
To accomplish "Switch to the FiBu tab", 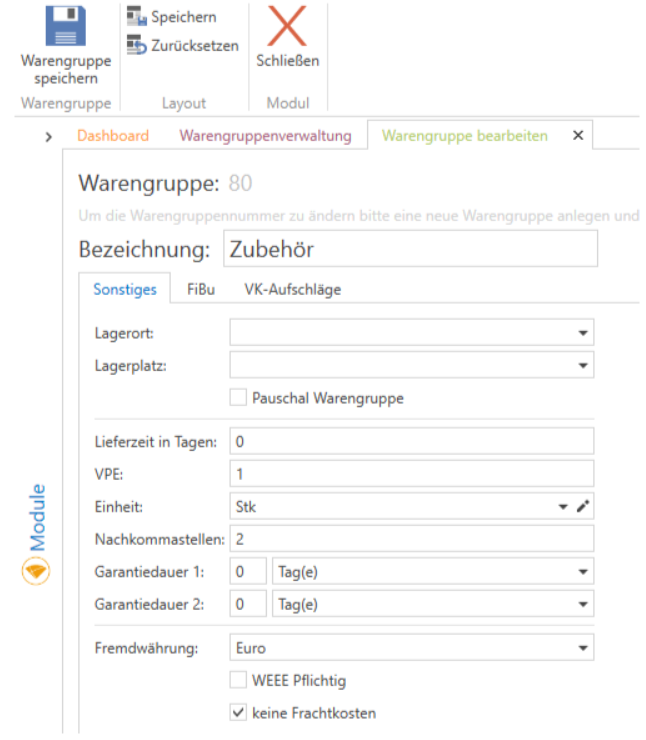I will click(200, 290).
